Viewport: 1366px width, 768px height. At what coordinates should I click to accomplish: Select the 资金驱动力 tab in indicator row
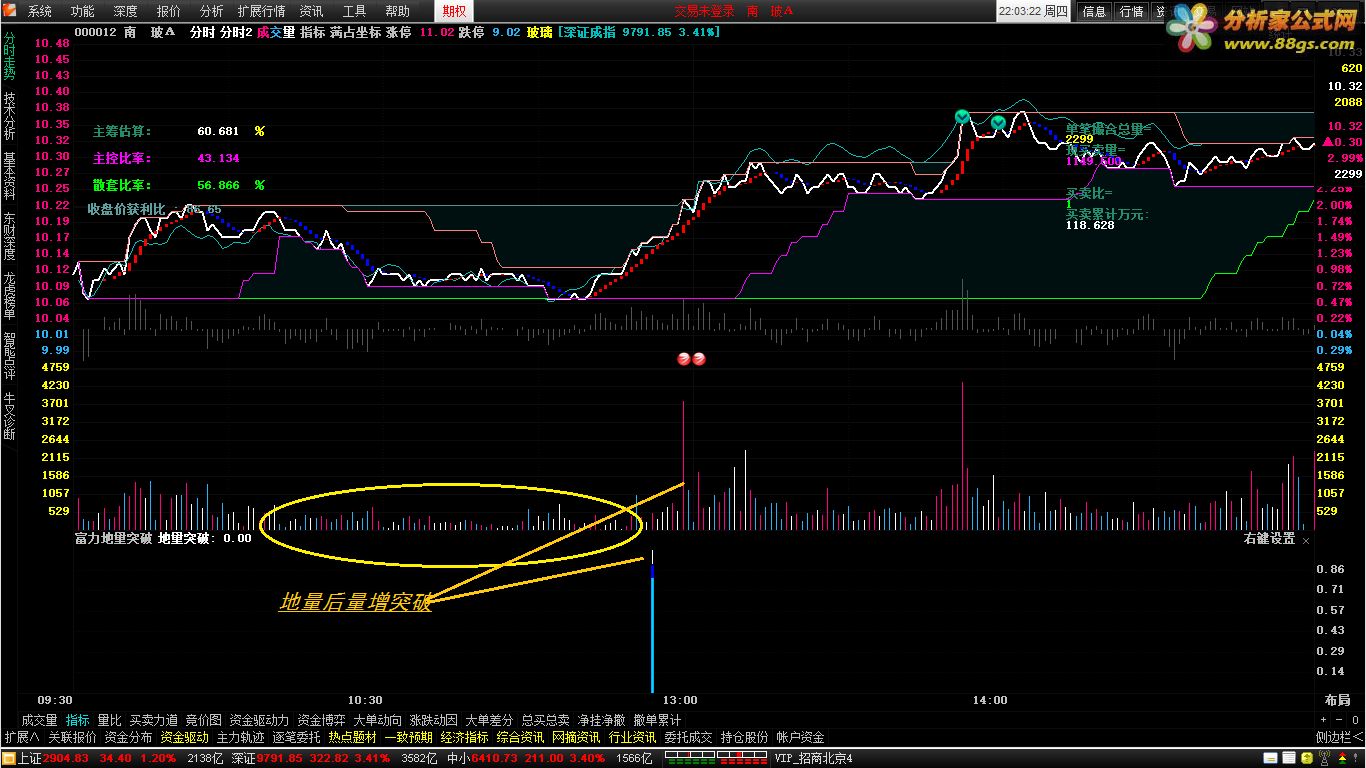pyautogui.click(x=259, y=720)
